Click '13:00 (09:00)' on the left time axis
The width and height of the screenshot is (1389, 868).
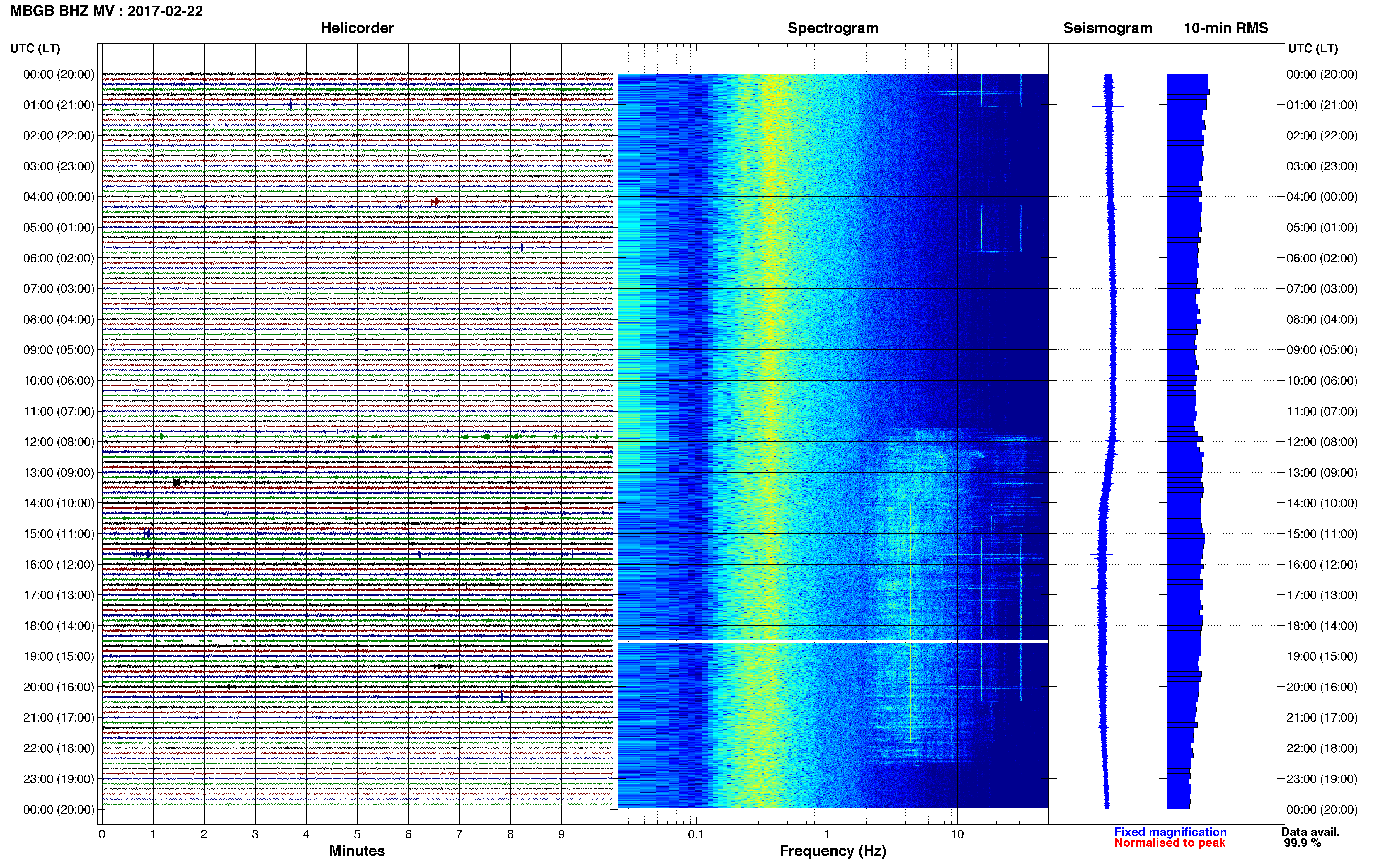[x=59, y=473]
